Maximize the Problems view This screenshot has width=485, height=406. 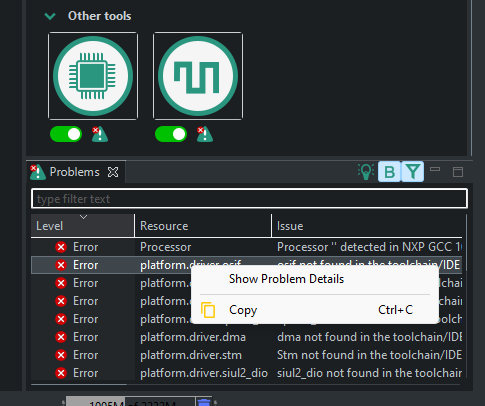(458, 172)
